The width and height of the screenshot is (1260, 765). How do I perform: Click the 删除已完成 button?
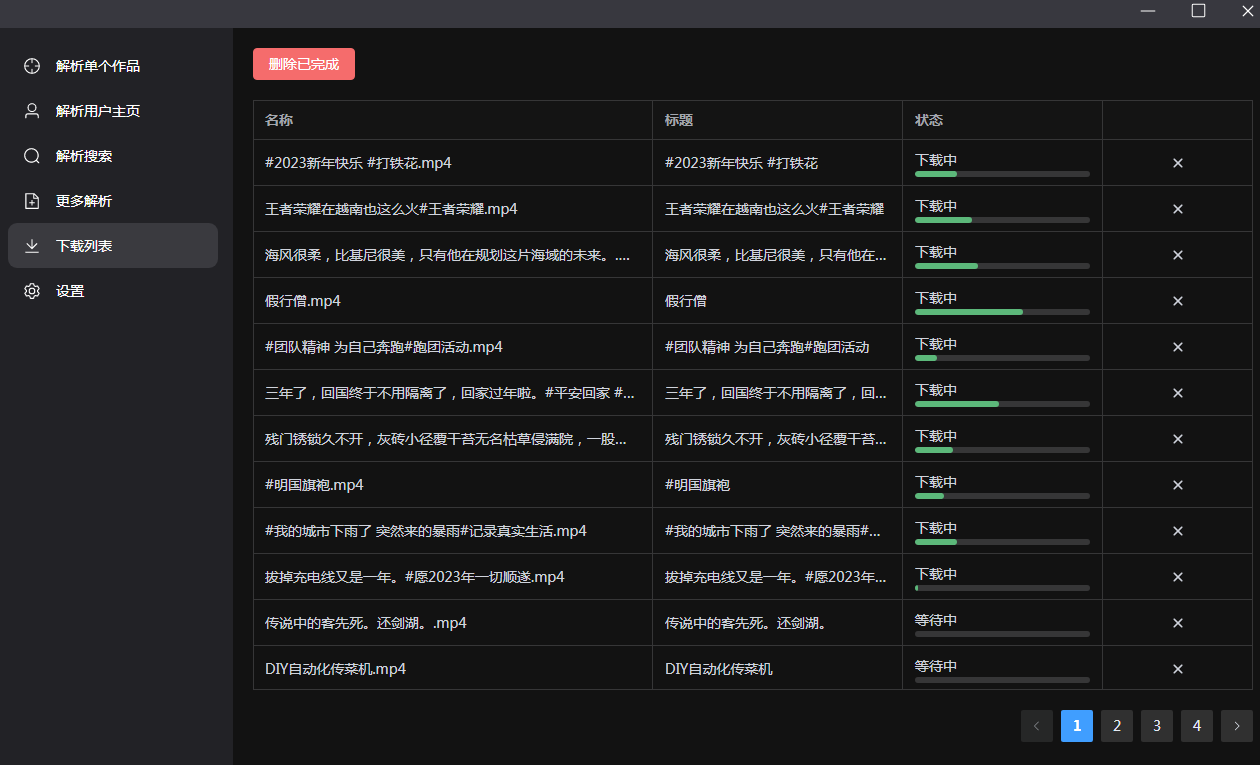click(x=304, y=64)
